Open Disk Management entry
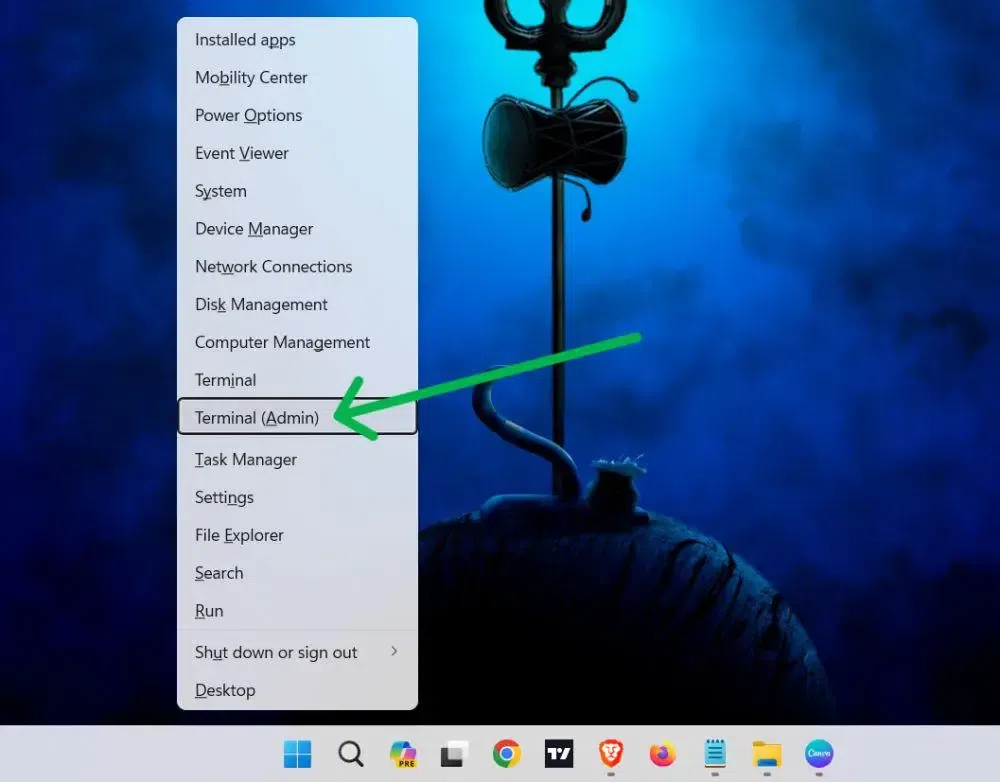This screenshot has height=782, width=1000. 297,304
